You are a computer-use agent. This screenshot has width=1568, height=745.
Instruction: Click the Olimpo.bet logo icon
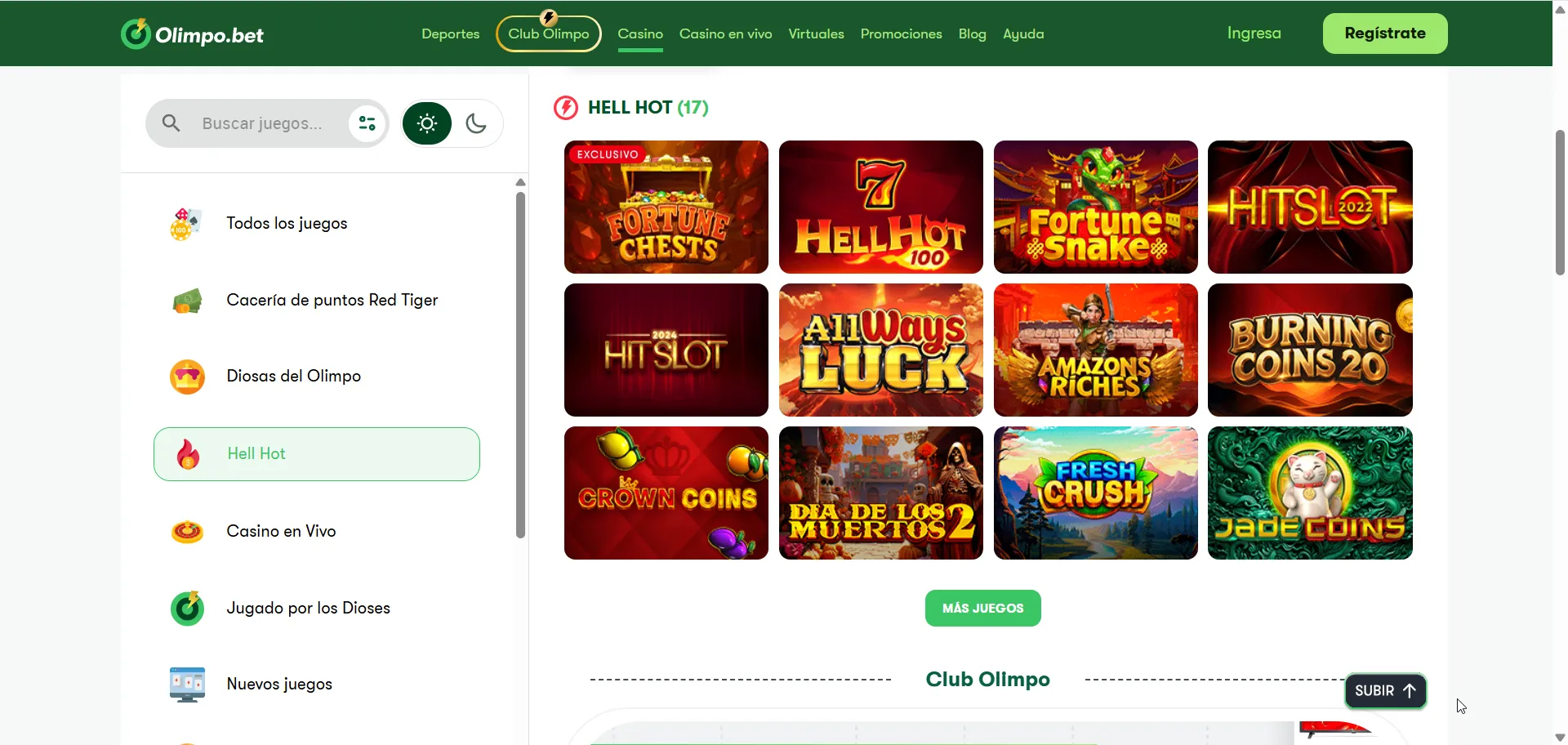click(136, 33)
